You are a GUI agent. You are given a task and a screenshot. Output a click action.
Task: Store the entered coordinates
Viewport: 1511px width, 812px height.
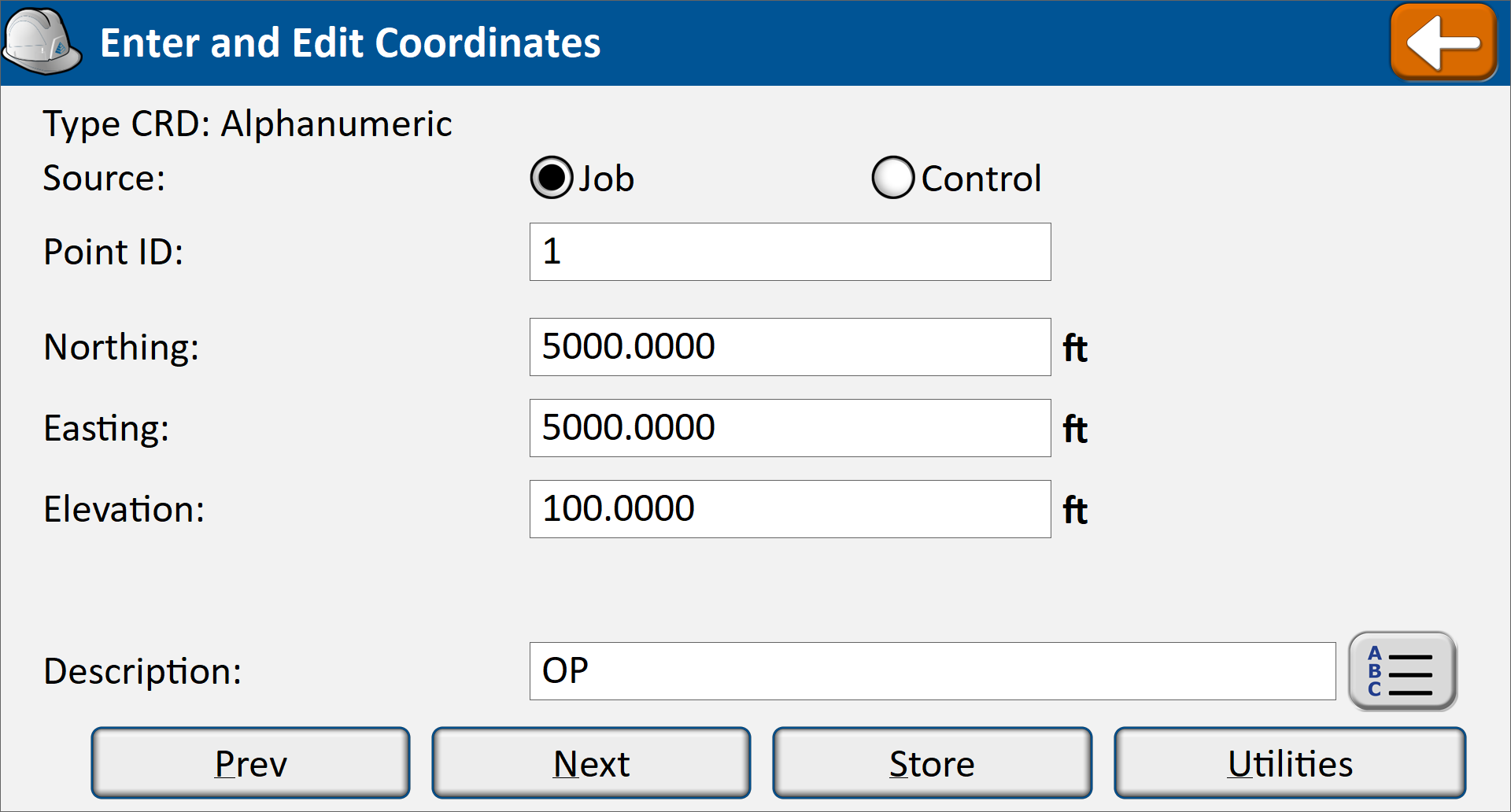(x=932, y=763)
